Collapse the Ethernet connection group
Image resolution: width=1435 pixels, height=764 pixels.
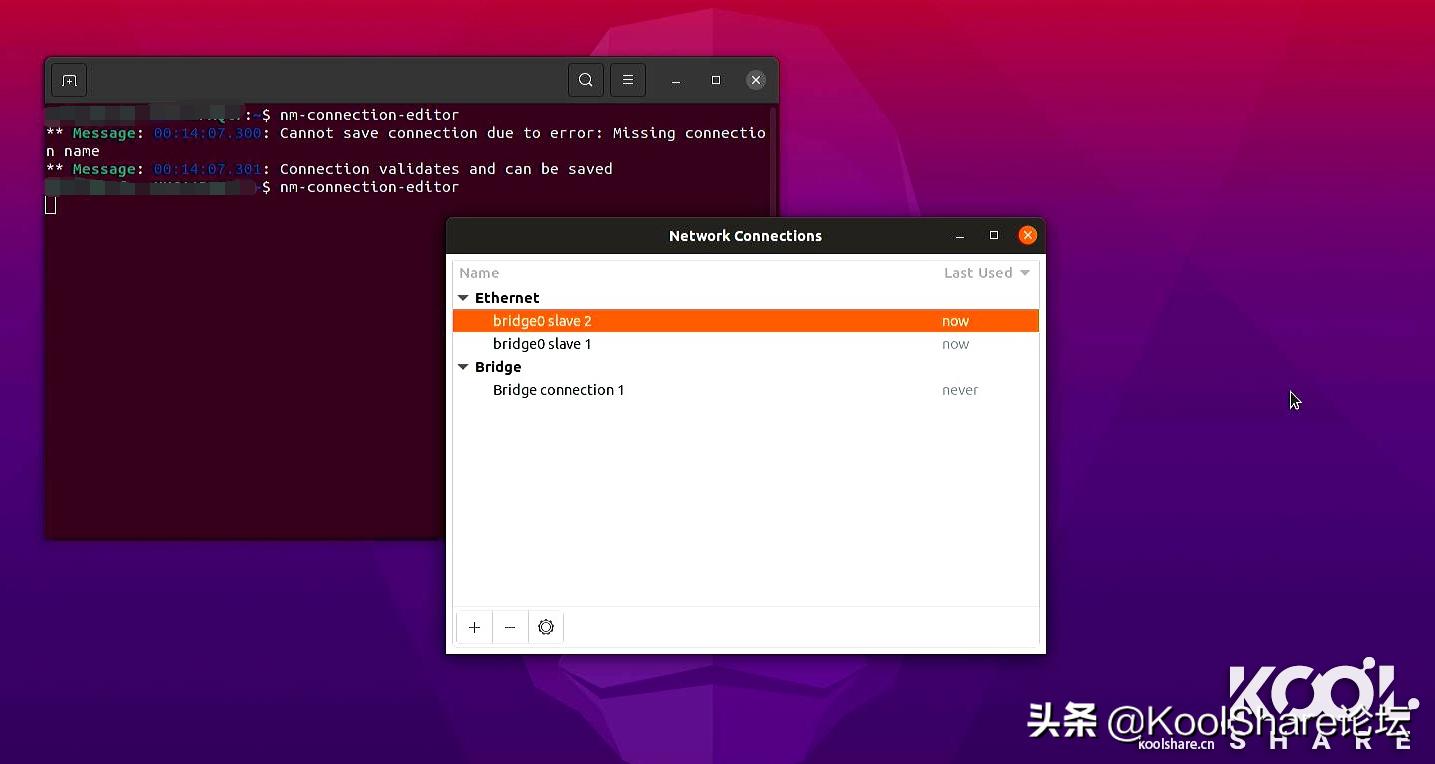tap(463, 297)
